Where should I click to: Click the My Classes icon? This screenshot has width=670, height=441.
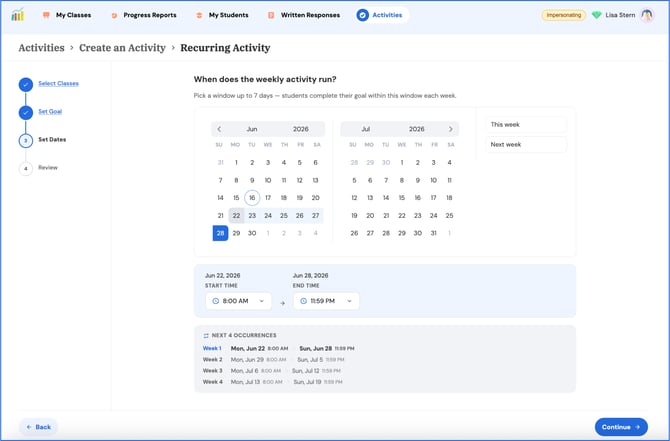46,15
